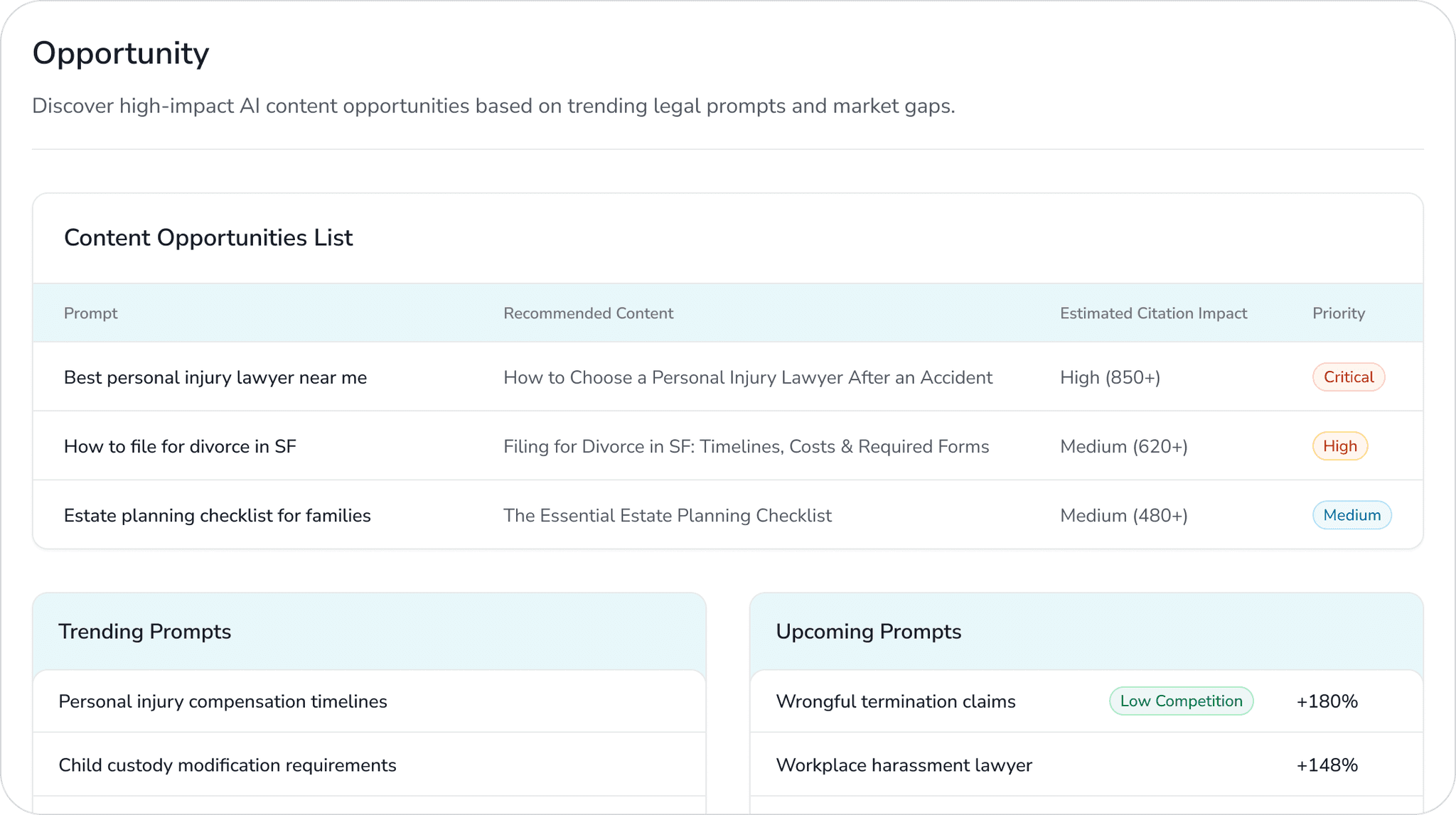Image resolution: width=1456 pixels, height=815 pixels.
Task: Sort by the Priority column header
Action: pyautogui.click(x=1338, y=313)
